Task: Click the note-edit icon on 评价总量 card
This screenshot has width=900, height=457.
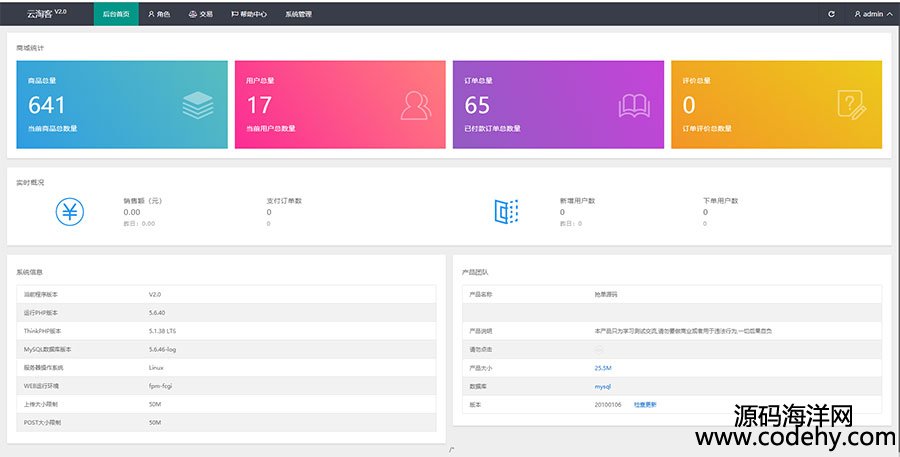Action: tap(852, 105)
